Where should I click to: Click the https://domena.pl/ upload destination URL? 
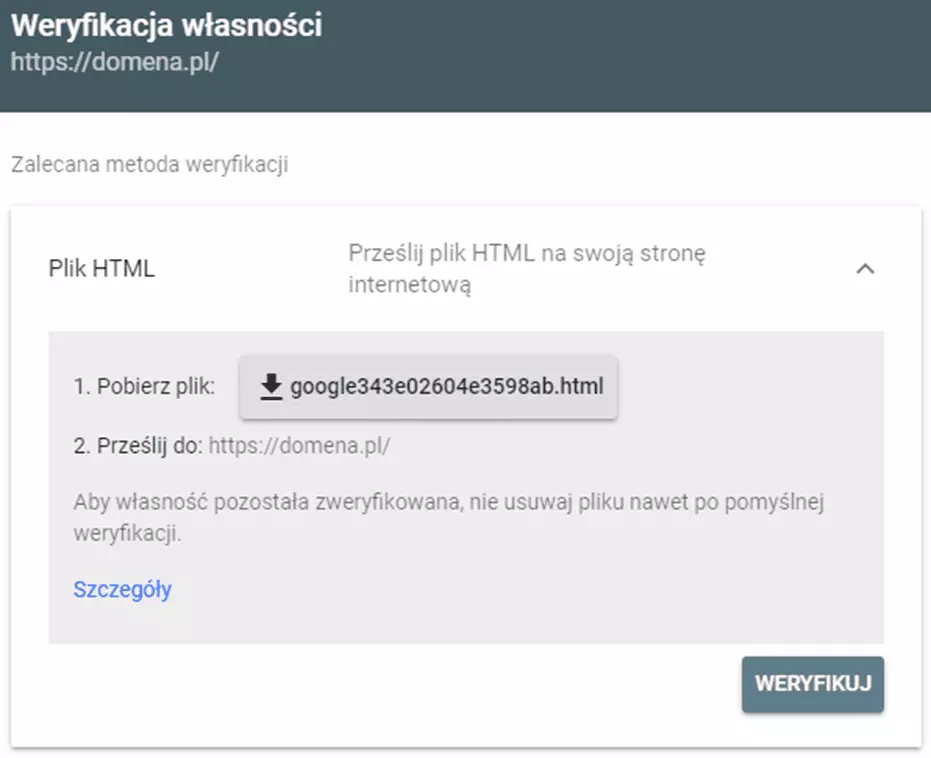point(299,446)
